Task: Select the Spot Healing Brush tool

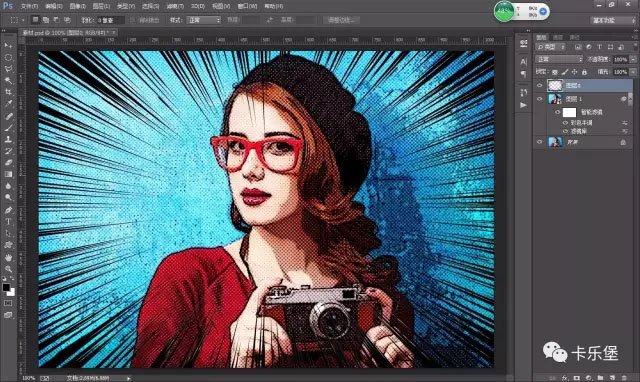Action: point(8,116)
